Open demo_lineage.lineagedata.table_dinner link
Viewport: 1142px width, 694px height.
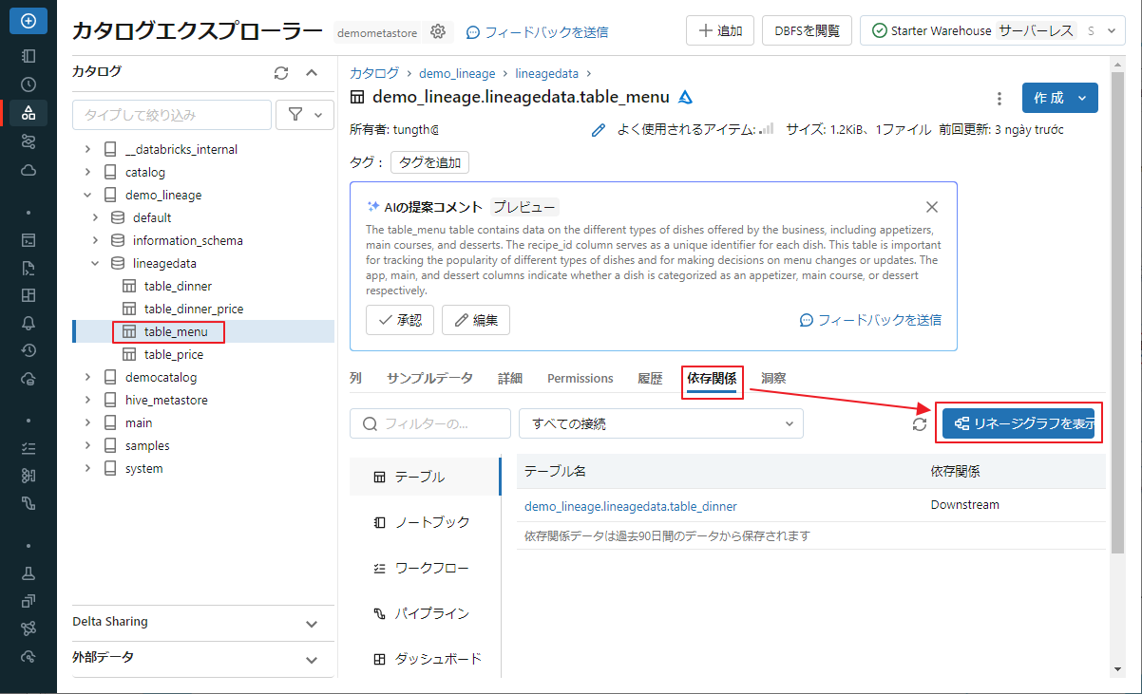click(630, 507)
